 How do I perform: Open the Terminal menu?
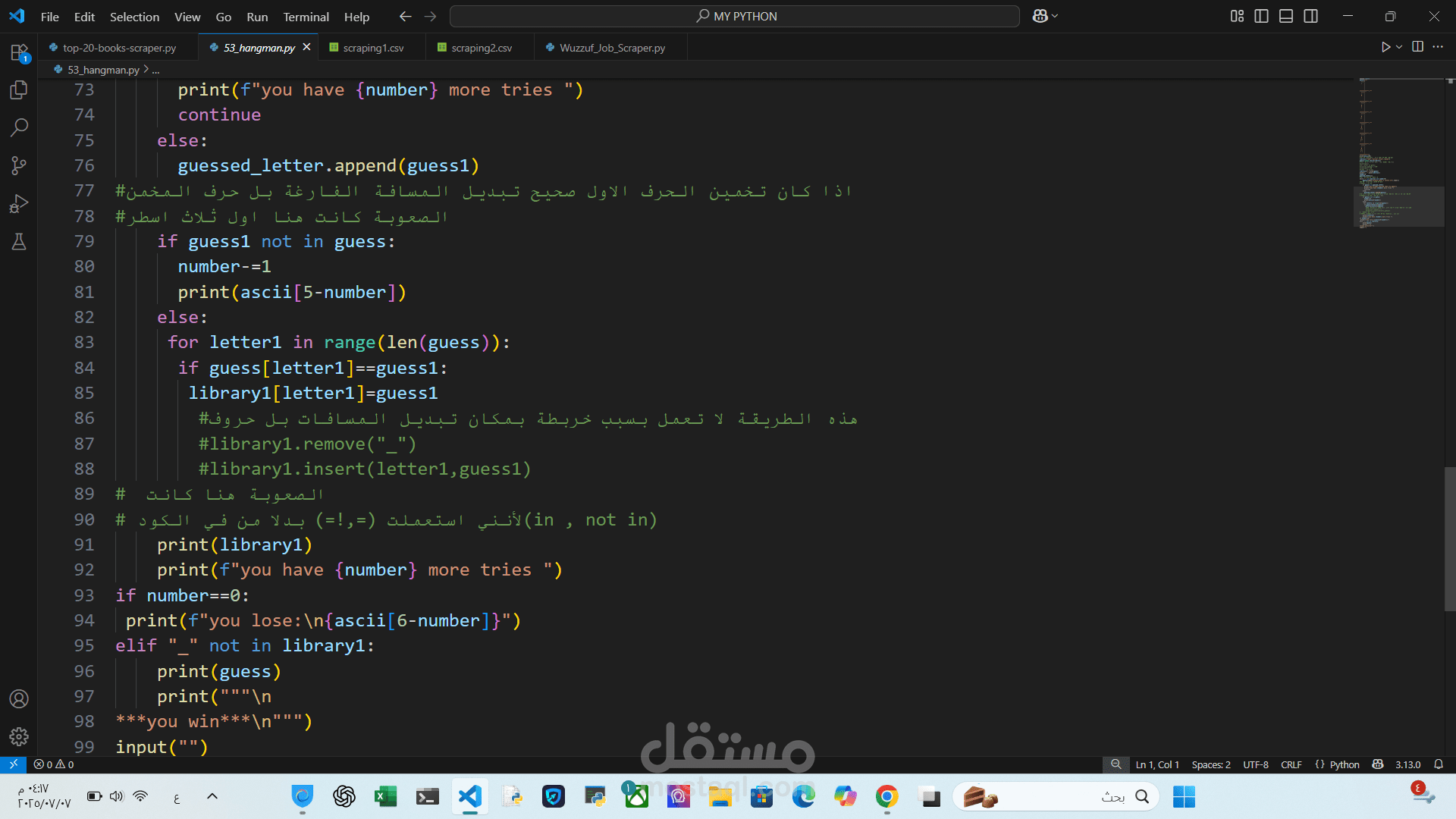(306, 16)
